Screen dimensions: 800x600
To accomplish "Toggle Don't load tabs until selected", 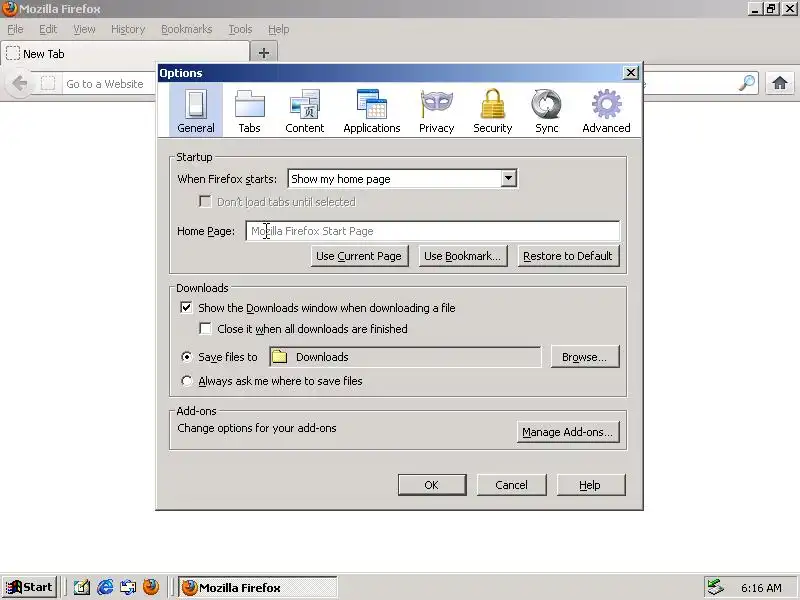I will [x=205, y=202].
